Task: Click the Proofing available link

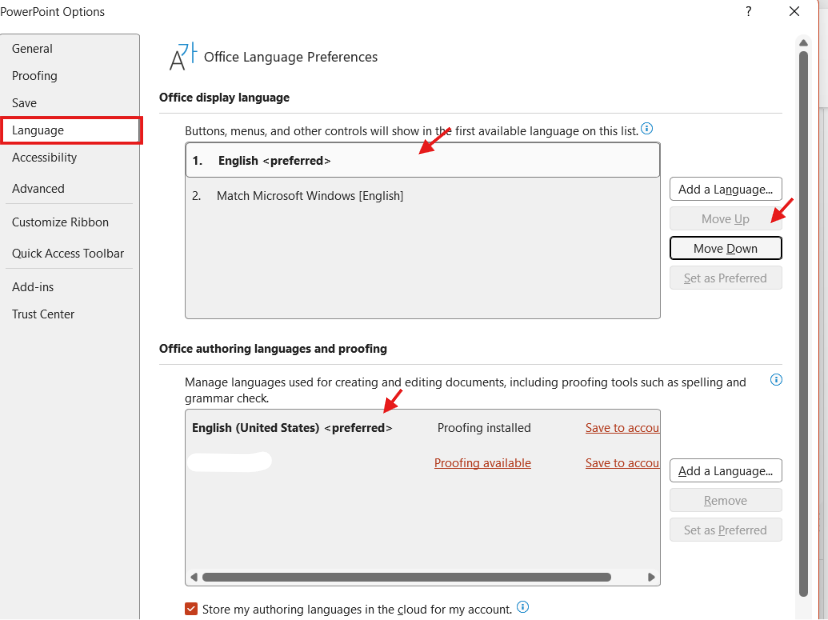Action: point(482,463)
